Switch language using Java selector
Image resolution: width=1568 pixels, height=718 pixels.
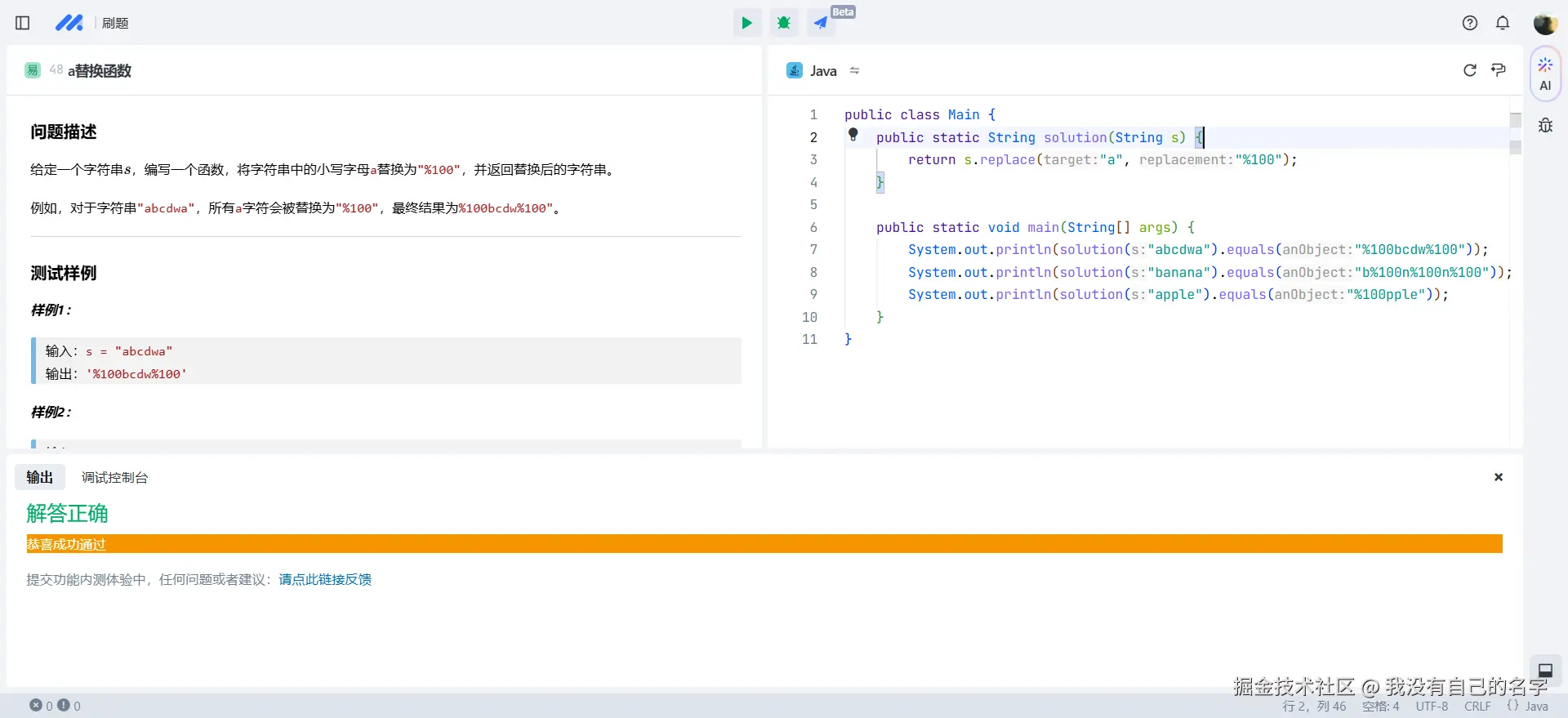823,71
